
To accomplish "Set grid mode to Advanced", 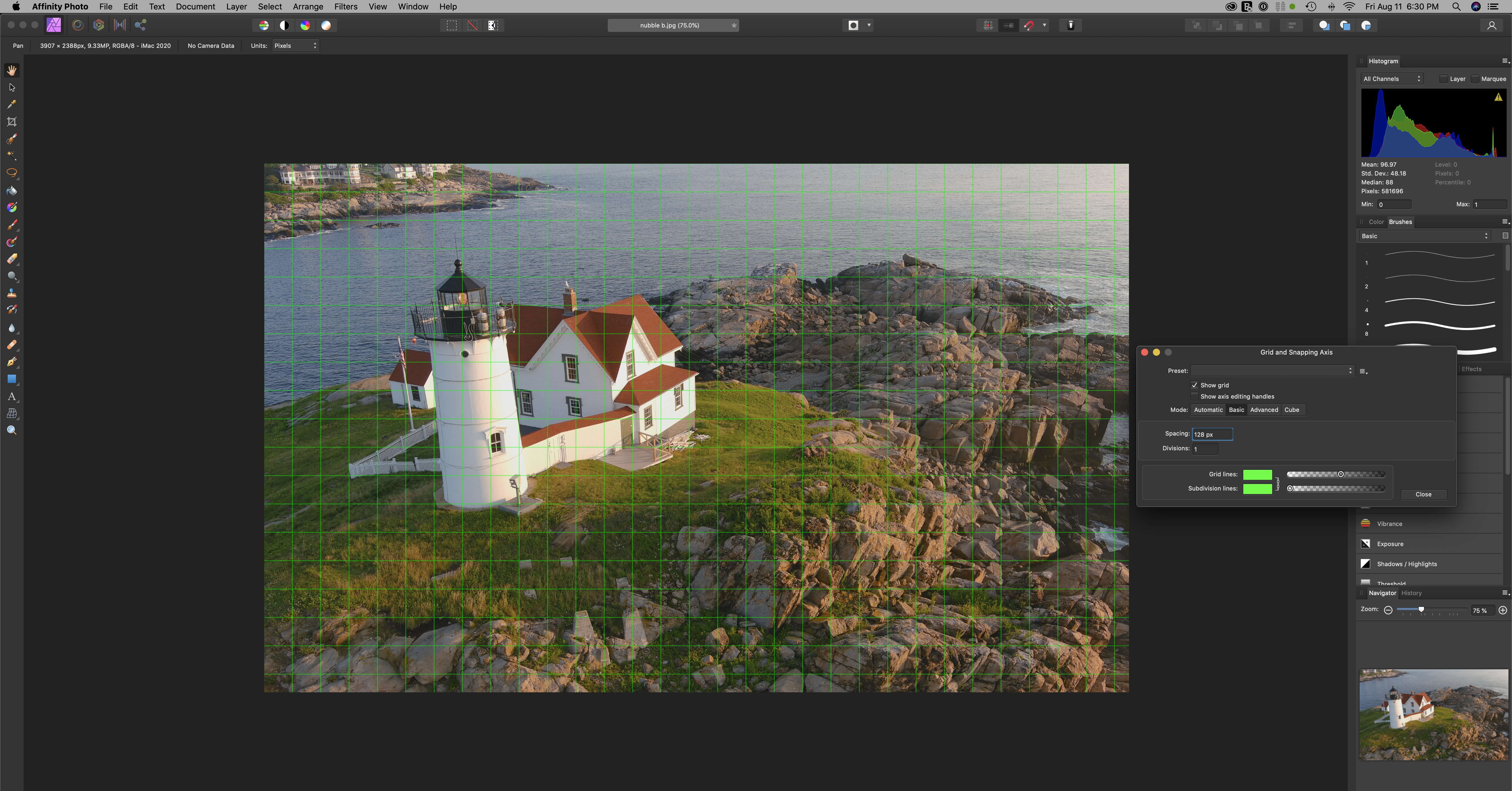I will 1264,410.
